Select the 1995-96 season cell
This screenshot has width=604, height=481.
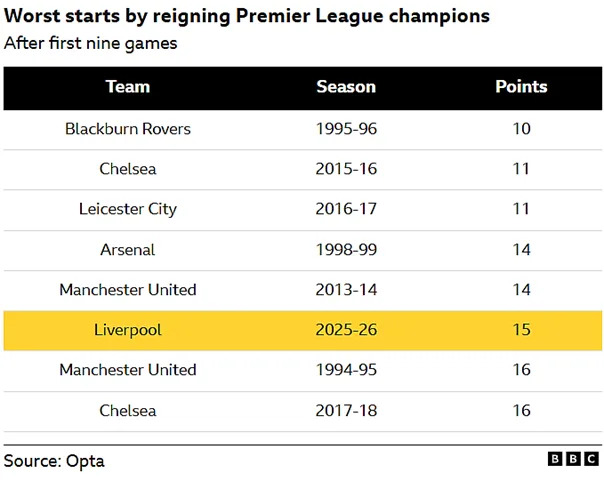346,129
